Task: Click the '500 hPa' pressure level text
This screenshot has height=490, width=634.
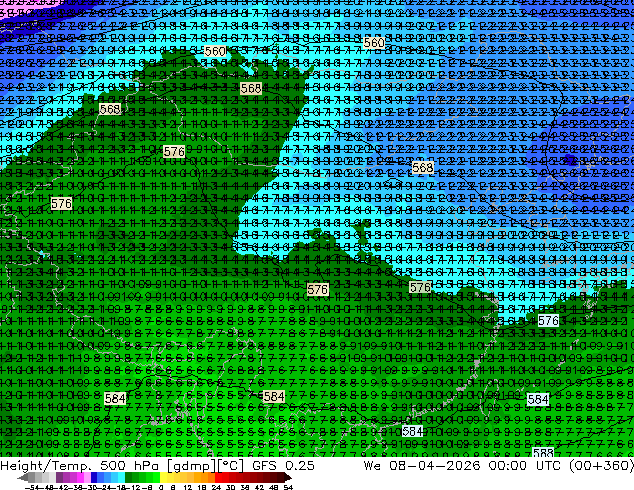Action: point(131,466)
